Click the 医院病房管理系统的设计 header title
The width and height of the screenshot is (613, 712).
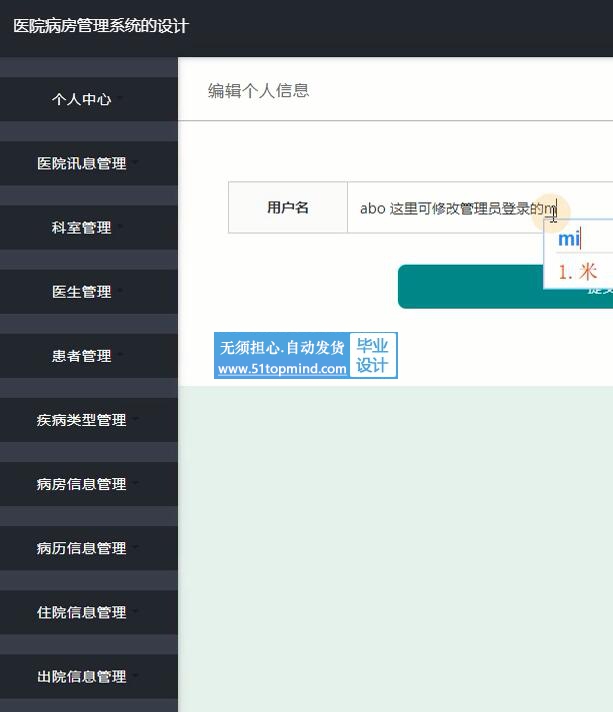(101, 26)
